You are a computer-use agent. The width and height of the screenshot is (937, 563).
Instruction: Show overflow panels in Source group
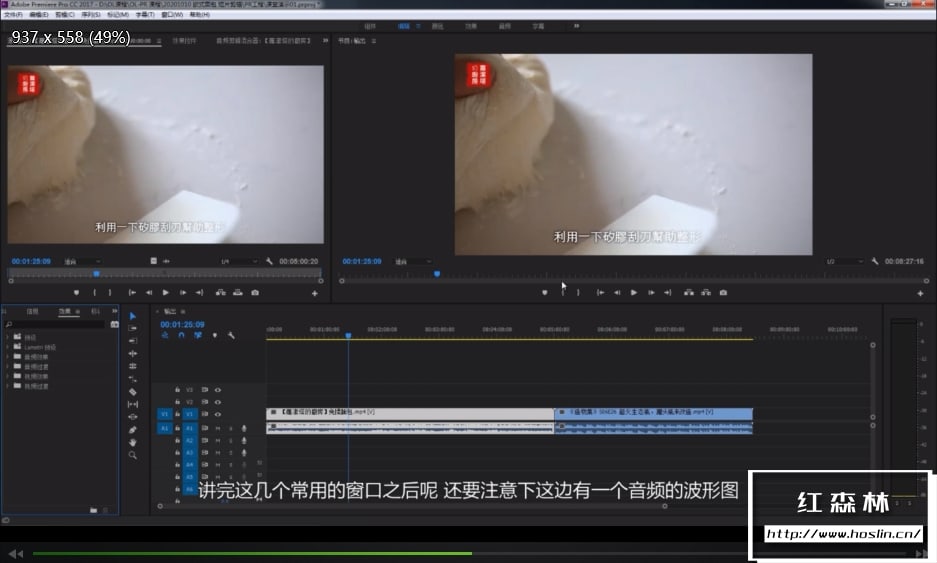pos(326,41)
